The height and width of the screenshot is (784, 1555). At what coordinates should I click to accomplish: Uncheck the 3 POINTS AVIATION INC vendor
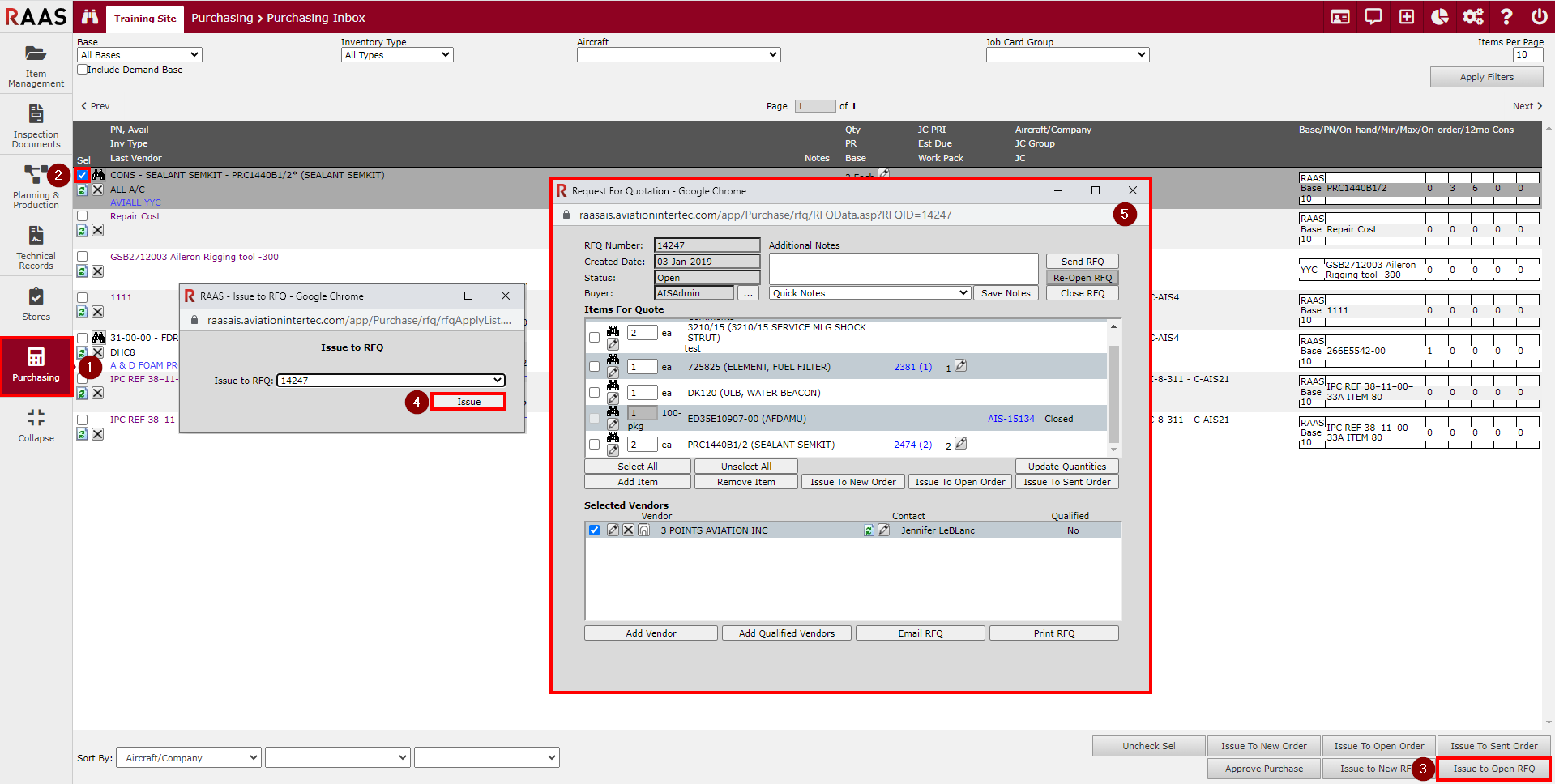click(x=595, y=530)
